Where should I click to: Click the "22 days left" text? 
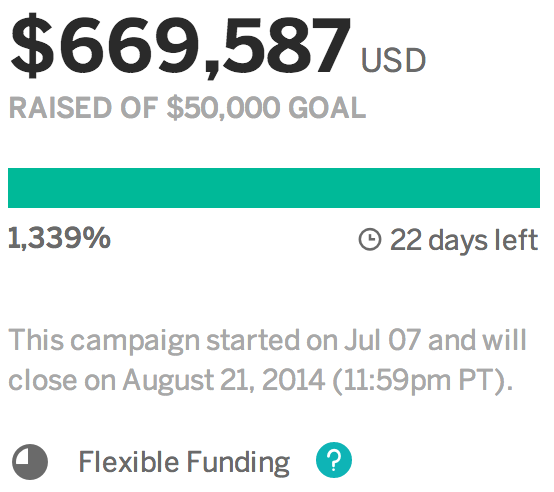[464, 240]
